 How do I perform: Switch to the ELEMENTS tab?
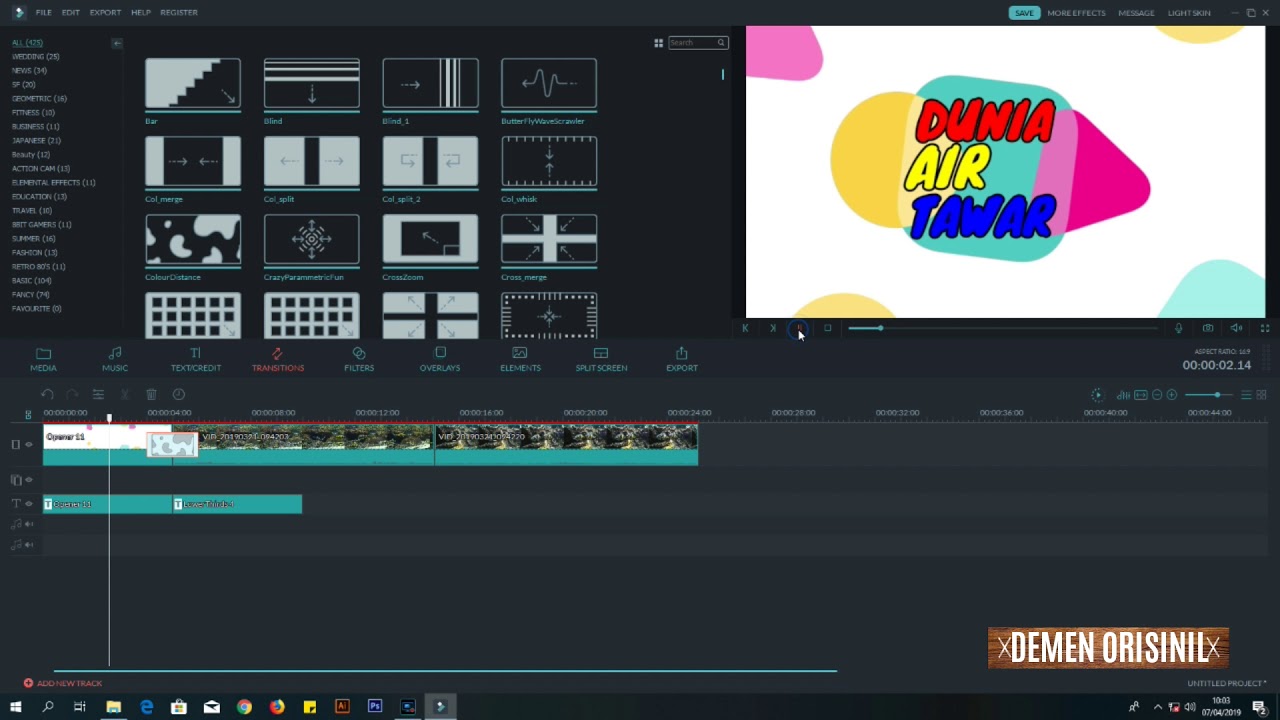click(520, 360)
